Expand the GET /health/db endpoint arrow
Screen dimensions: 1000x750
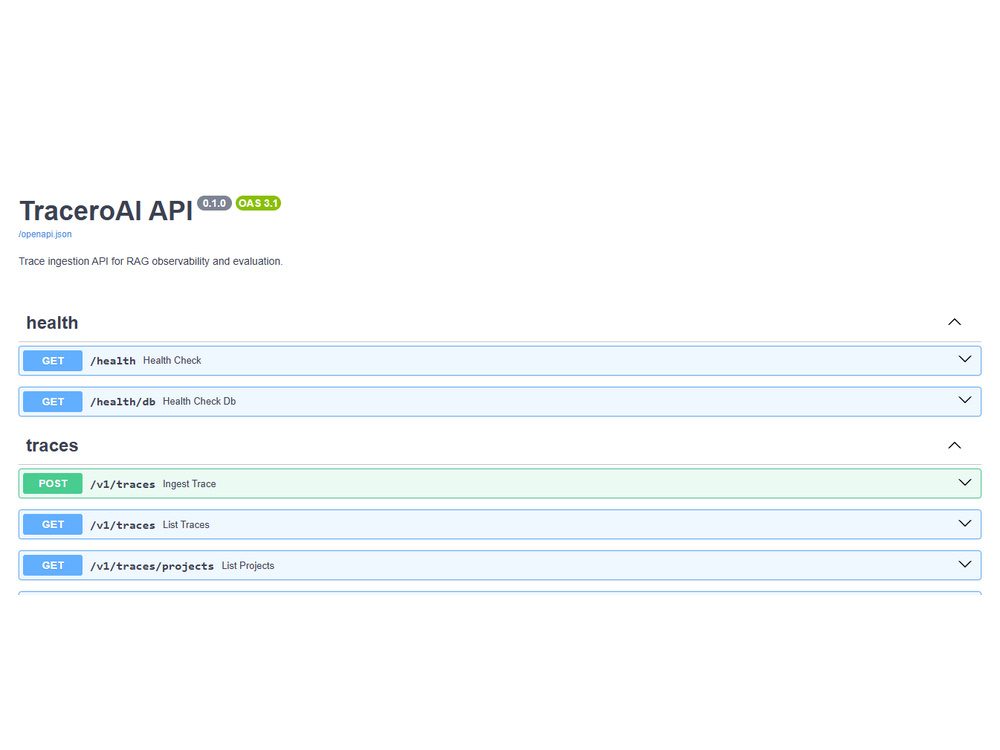coord(965,401)
